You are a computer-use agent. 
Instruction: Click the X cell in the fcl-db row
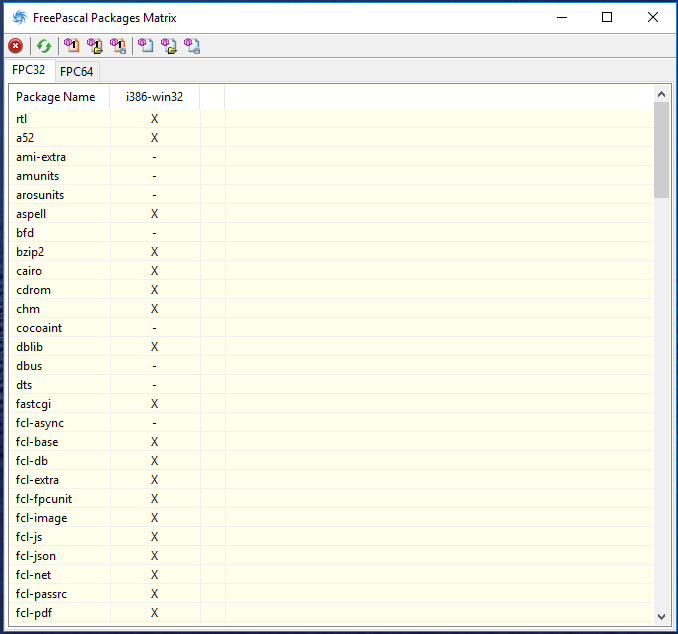(x=154, y=461)
